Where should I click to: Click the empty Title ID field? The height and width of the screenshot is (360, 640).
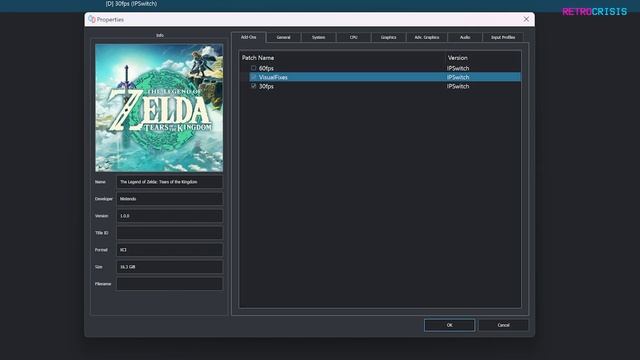[x=170, y=233]
